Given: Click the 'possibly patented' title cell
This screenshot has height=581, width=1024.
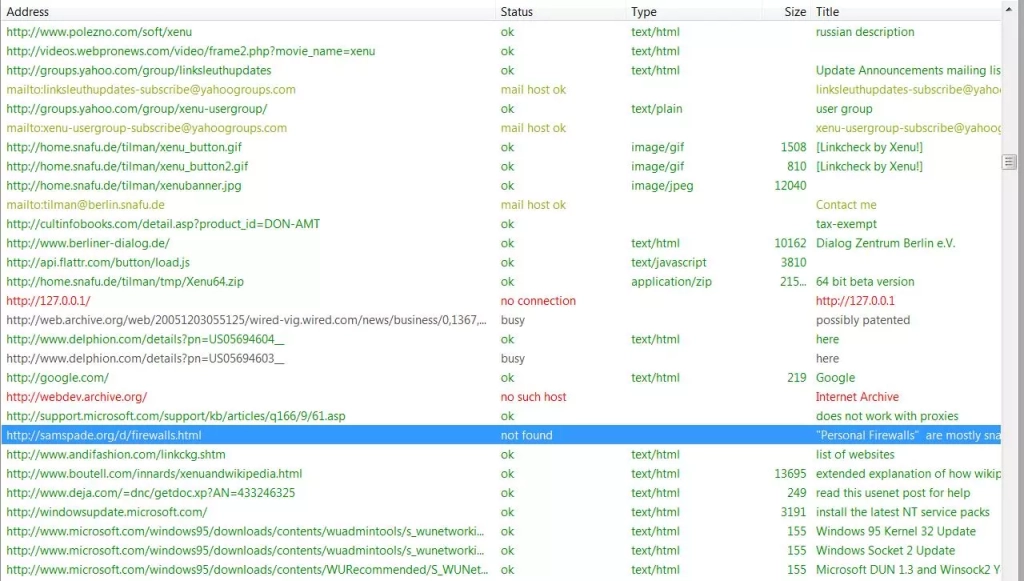Looking at the screenshot, I should coord(863,320).
